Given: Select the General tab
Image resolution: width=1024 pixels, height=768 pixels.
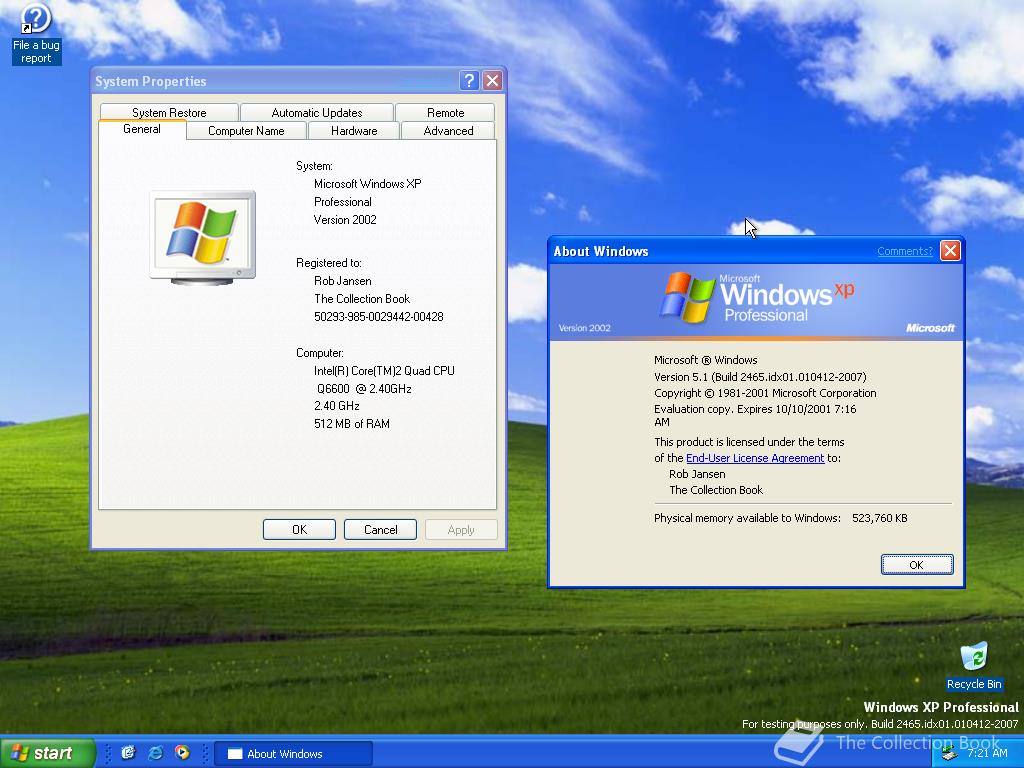Looking at the screenshot, I should [142, 129].
